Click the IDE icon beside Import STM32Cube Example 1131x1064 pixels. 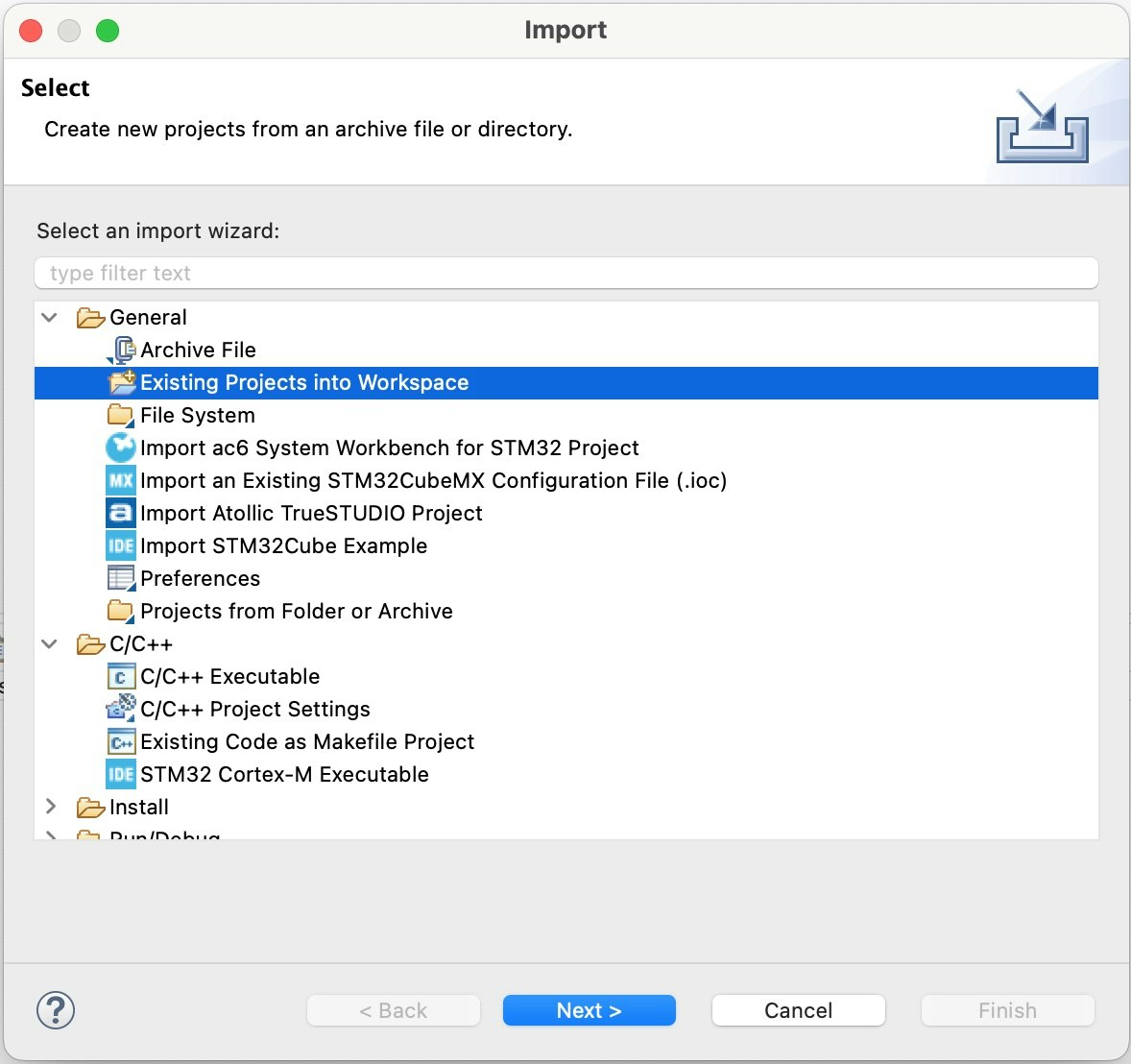click(x=120, y=546)
